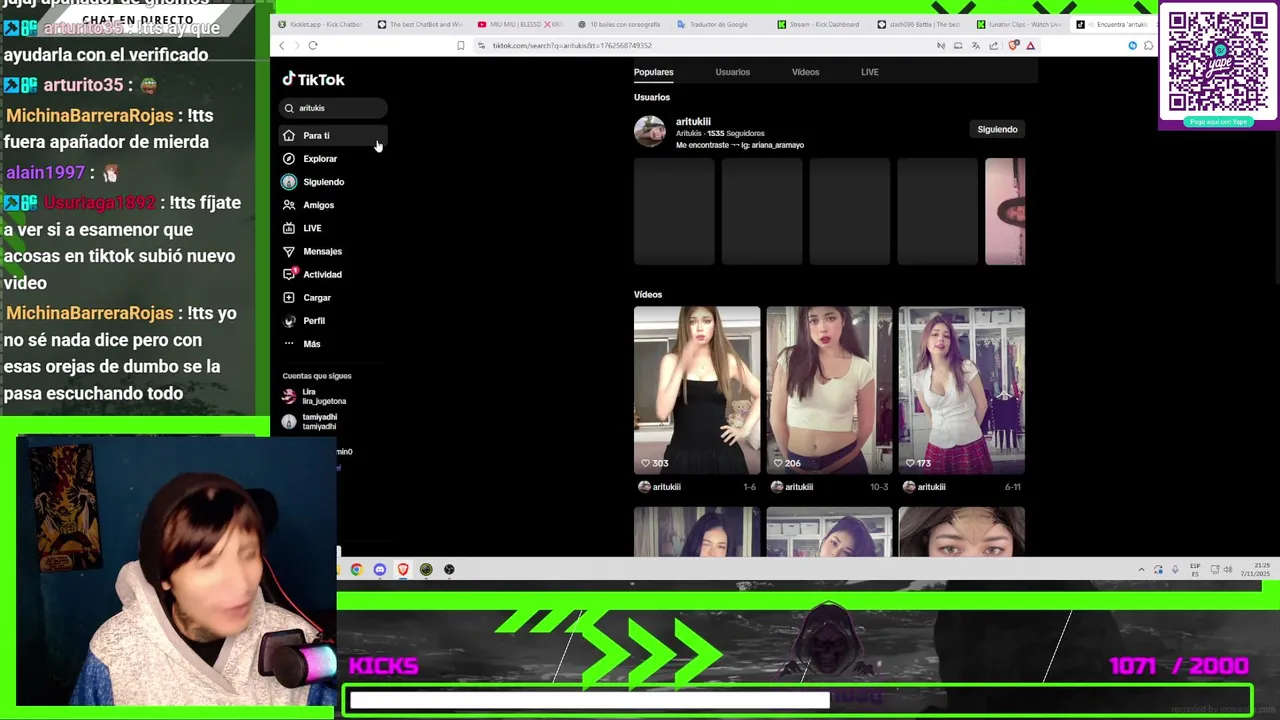Click Brave Shields icon in address bar

(1014, 45)
